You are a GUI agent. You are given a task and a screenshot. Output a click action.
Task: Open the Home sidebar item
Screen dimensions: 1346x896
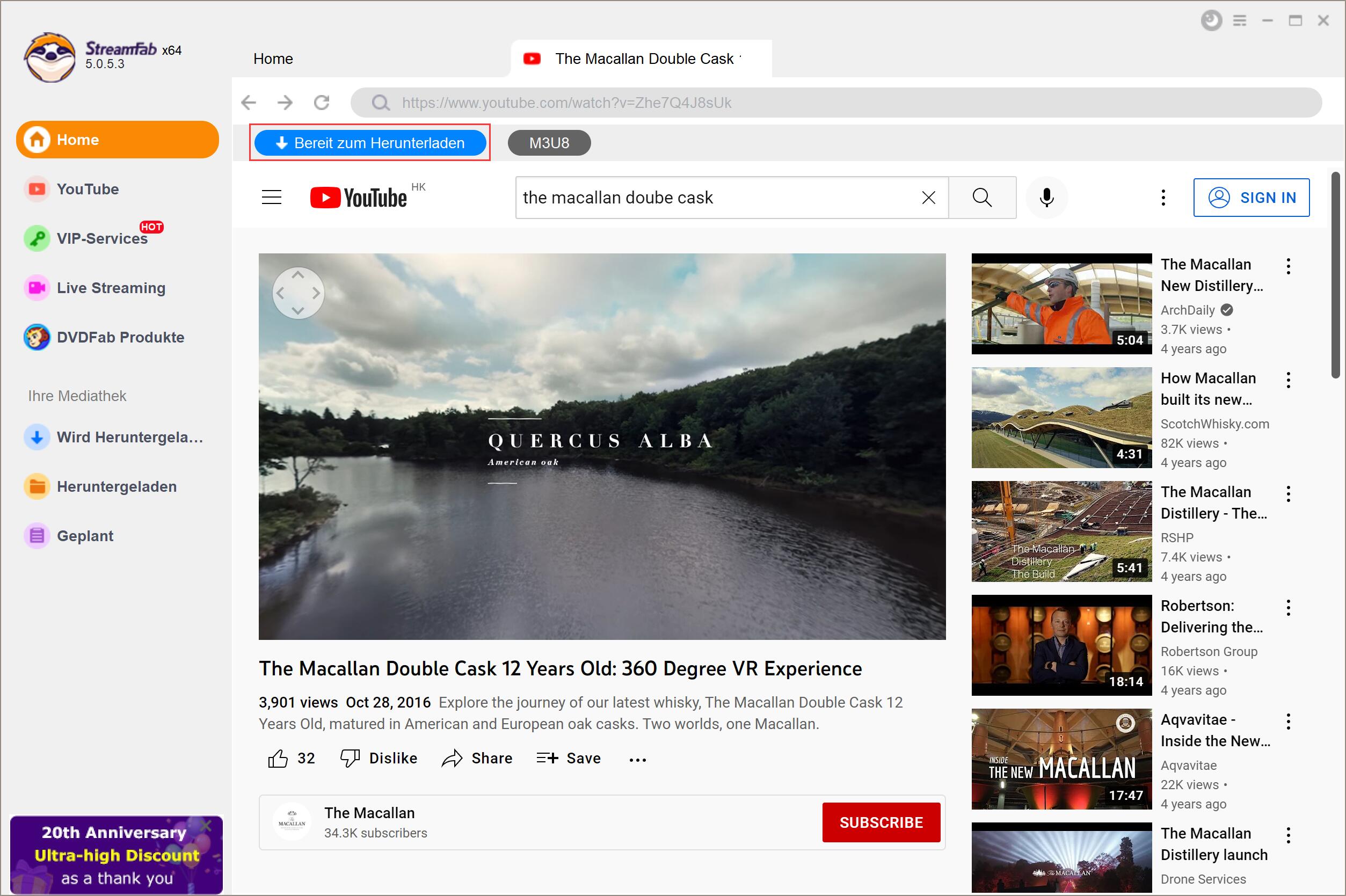pyautogui.click(x=117, y=140)
